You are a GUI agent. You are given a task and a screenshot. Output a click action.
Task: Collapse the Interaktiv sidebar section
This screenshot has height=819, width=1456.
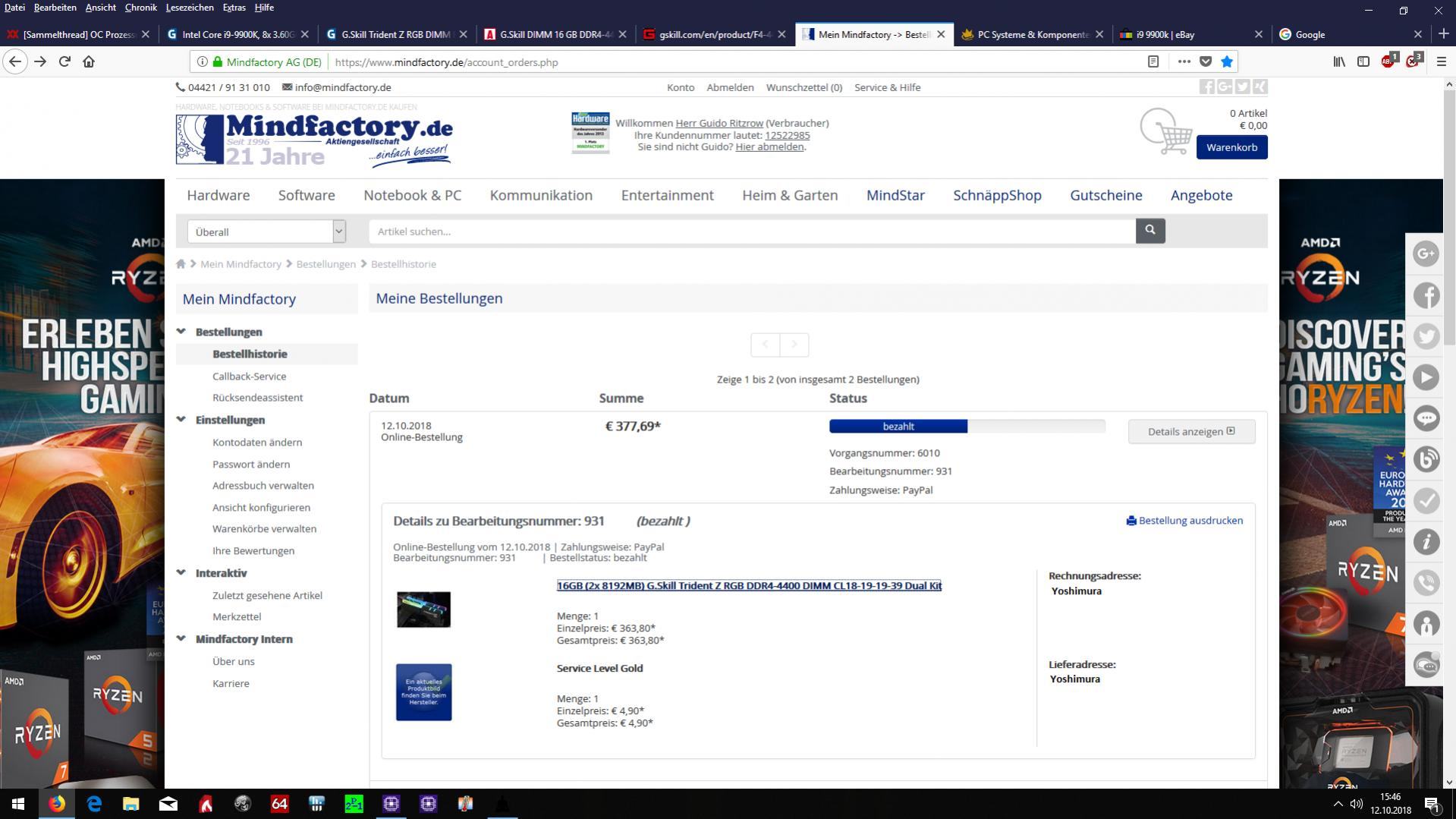click(181, 573)
